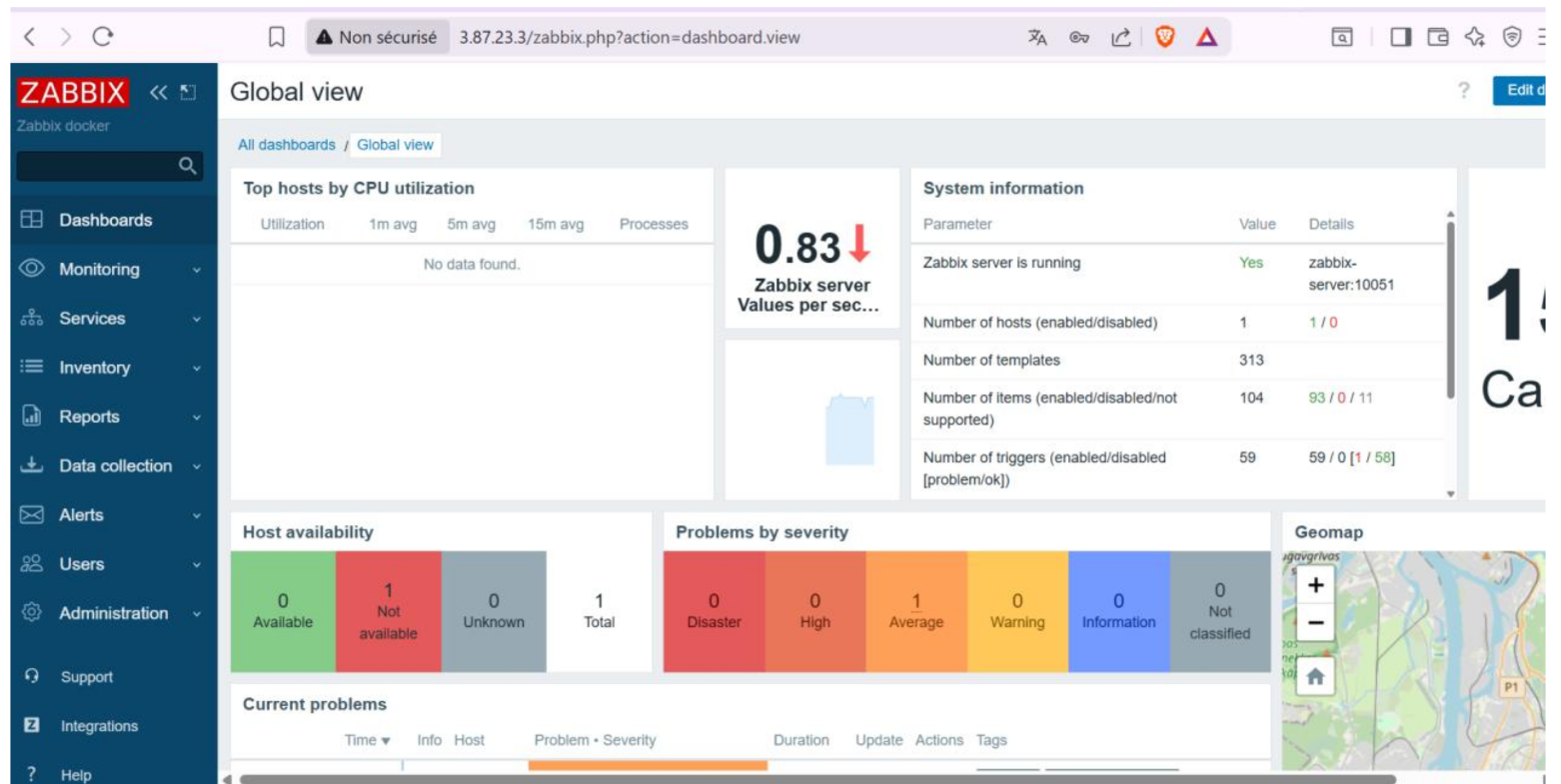Click the Edit dashboard button
1561x784 pixels.
pos(1520,90)
